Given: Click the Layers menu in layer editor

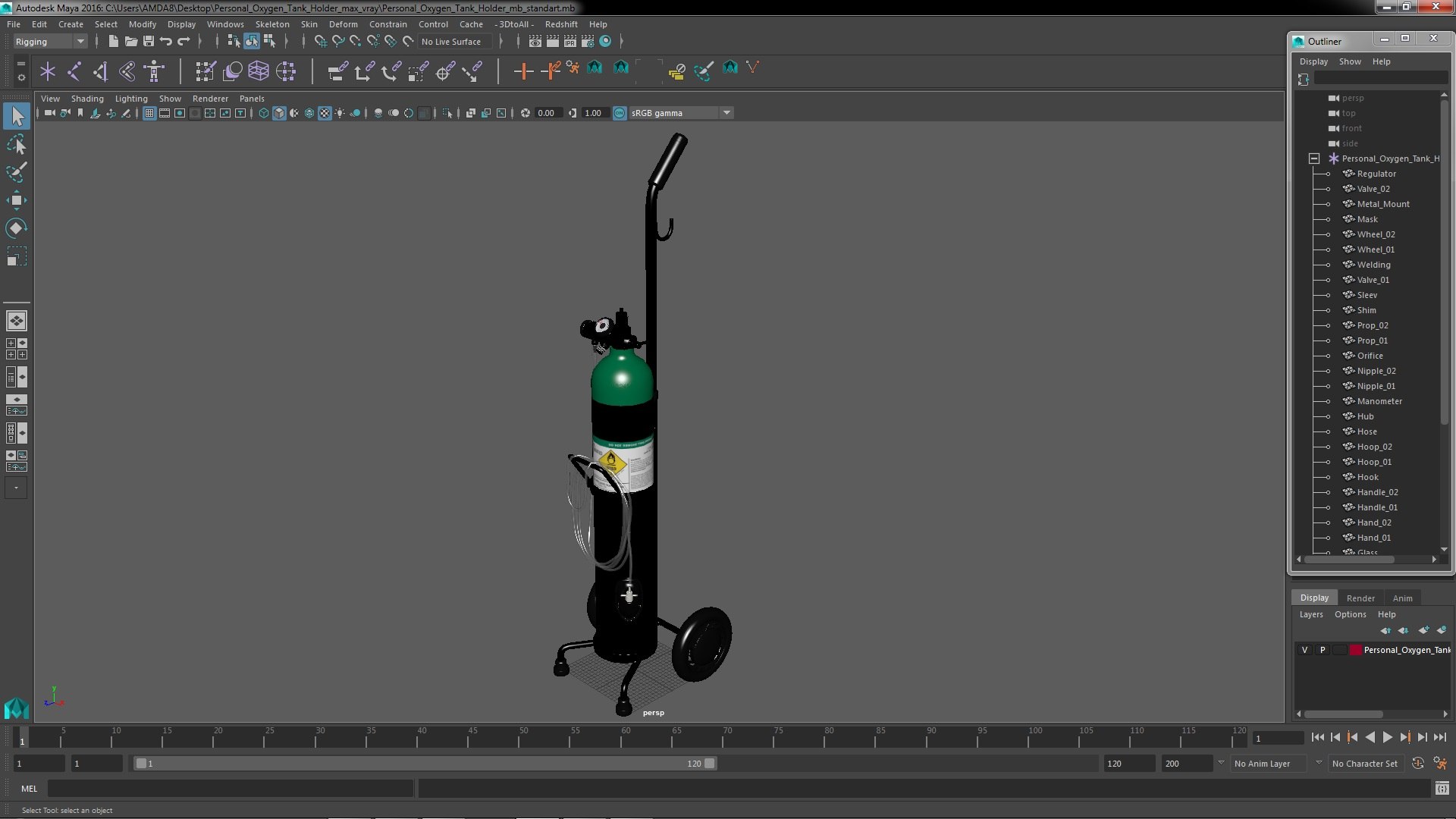Looking at the screenshot, I should 1310,615.
